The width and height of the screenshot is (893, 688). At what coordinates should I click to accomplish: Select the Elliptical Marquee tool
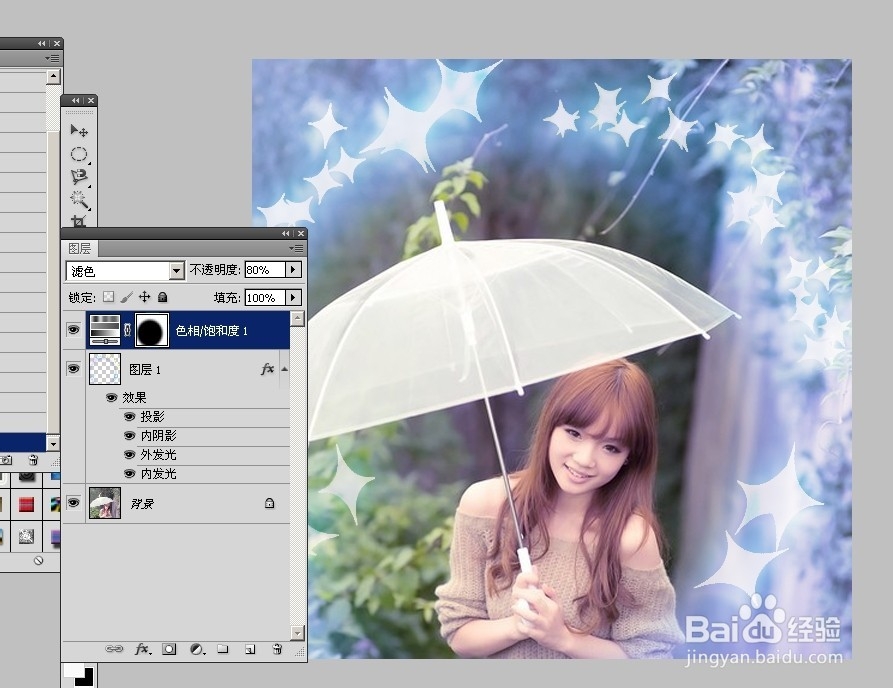click(79, 154)
